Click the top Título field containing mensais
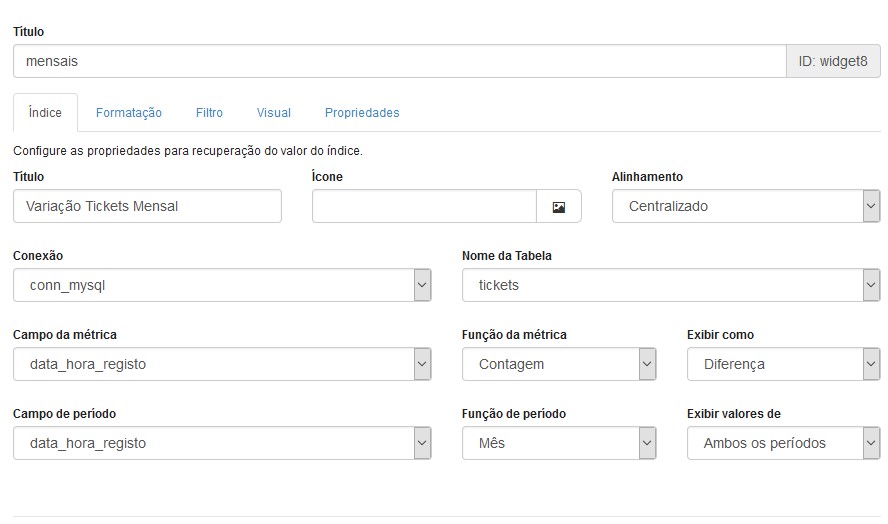The width and height of the screenshot is (888, 524). pos(399,61)
